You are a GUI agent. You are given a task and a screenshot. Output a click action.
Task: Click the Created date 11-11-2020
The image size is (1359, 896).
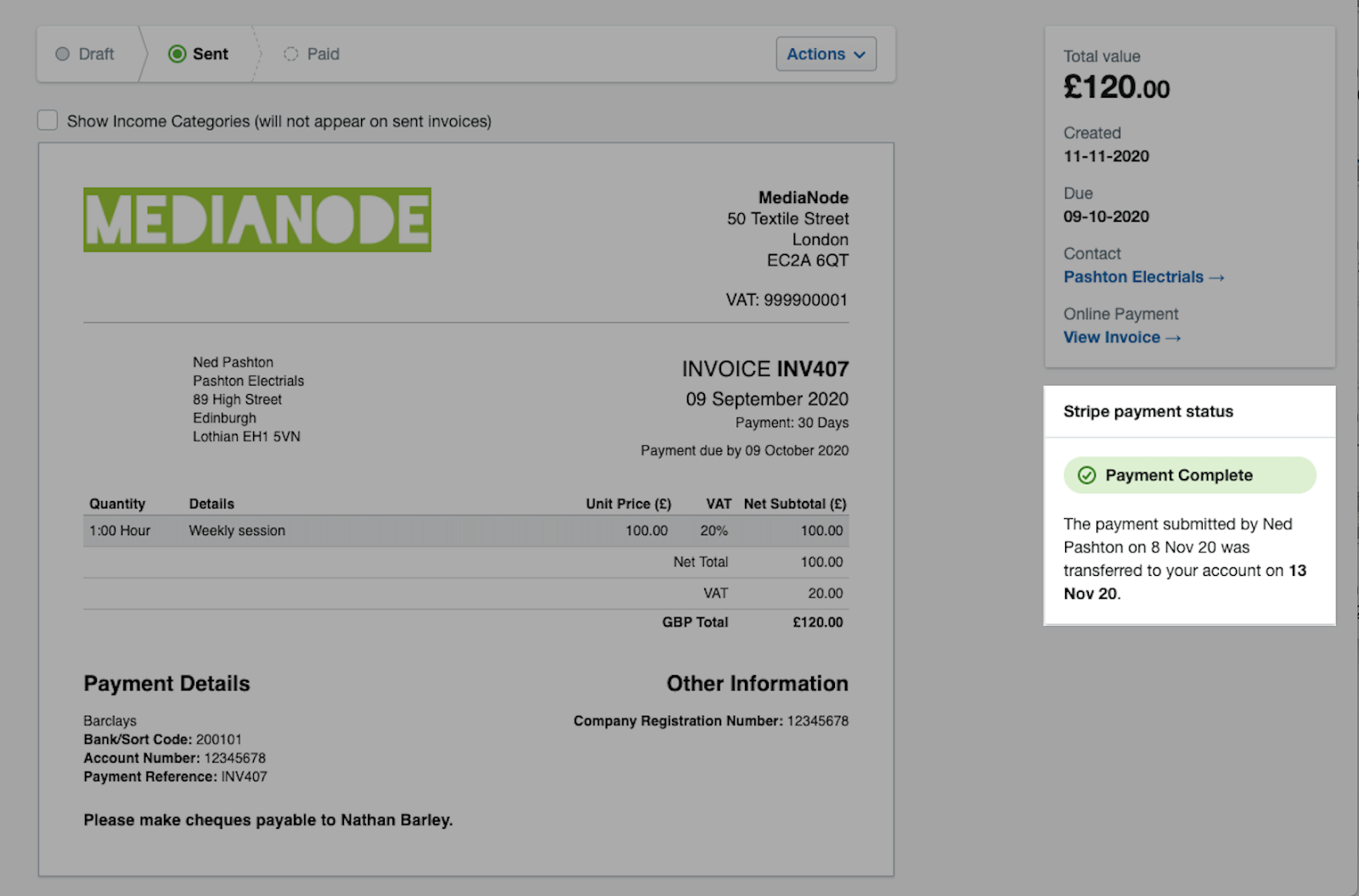1106,156
